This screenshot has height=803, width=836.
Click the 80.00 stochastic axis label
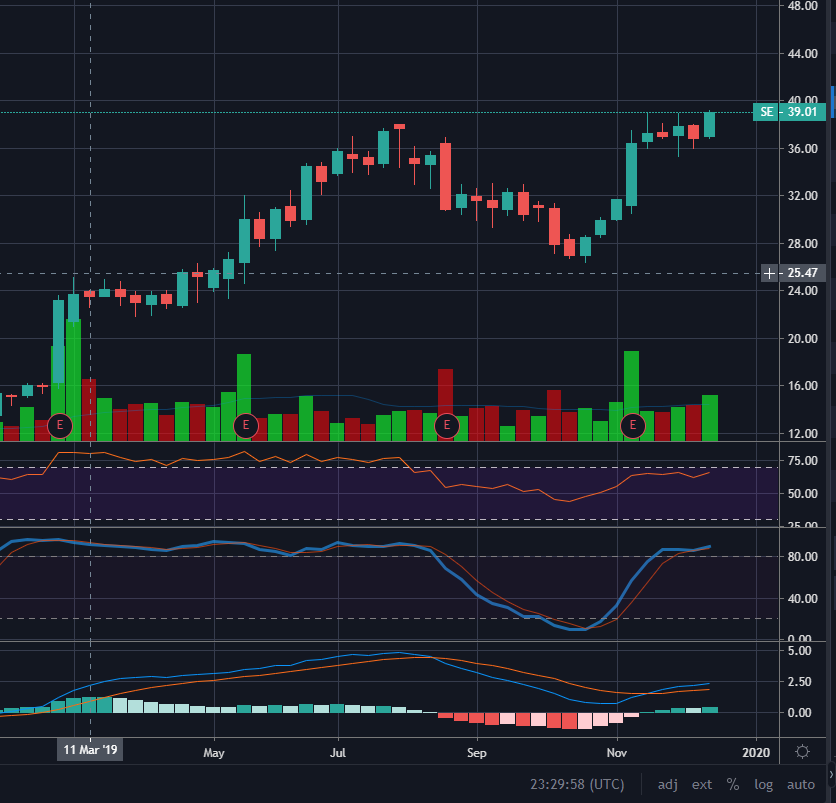click(802, 557)
